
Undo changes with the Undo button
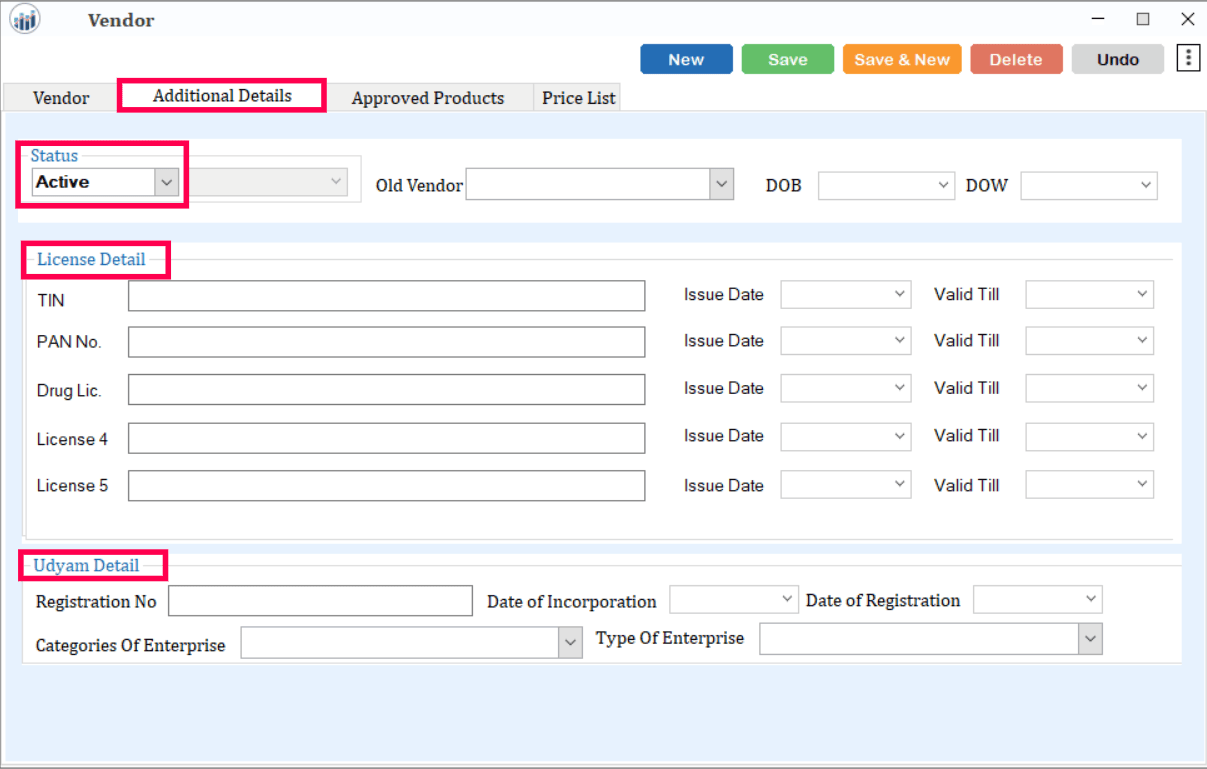pyautogui.click(x=1117, y=59)
